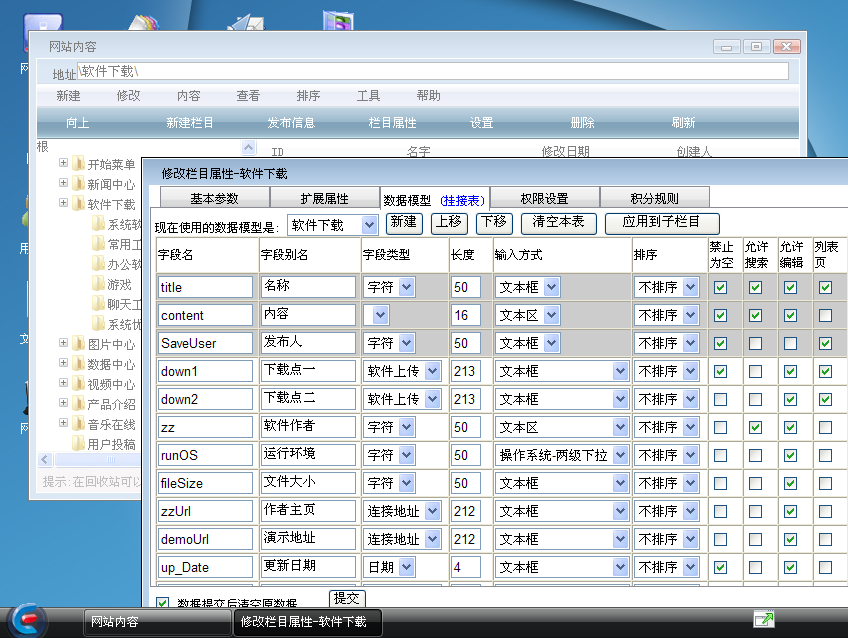Click folder icon beside 游戏 subfolder
Screen dimensions: 848x638
[98, 284]
